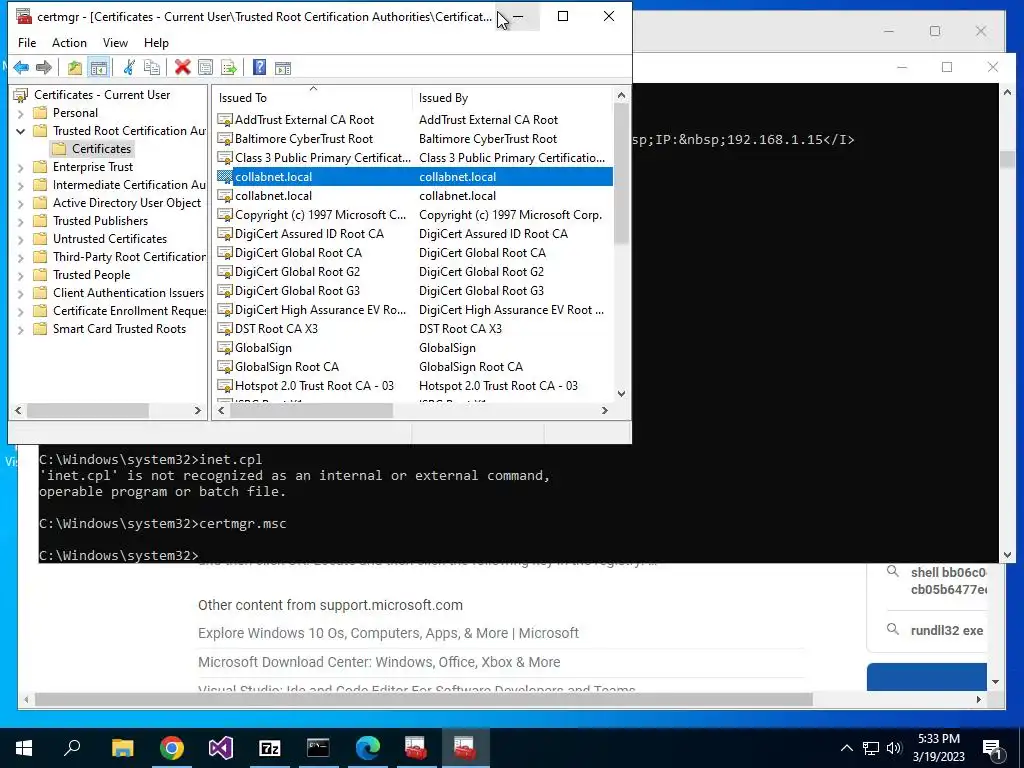Click certificate icon beside Baltimore CyberTrust Root
This screenshot has width=1024, height=768.
[225, 139]
